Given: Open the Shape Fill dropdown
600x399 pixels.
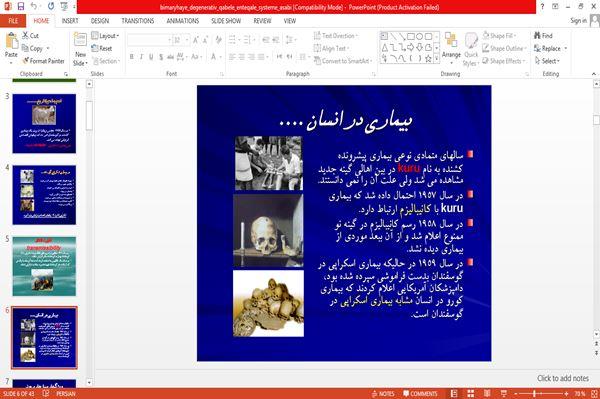Looking at the screenshot, I should point(499,36).
